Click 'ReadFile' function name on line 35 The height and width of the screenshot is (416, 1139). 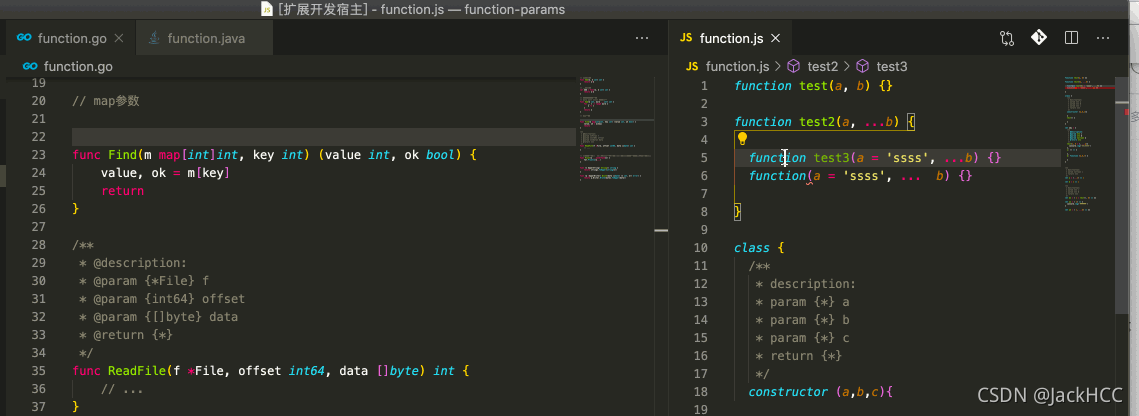137,370
